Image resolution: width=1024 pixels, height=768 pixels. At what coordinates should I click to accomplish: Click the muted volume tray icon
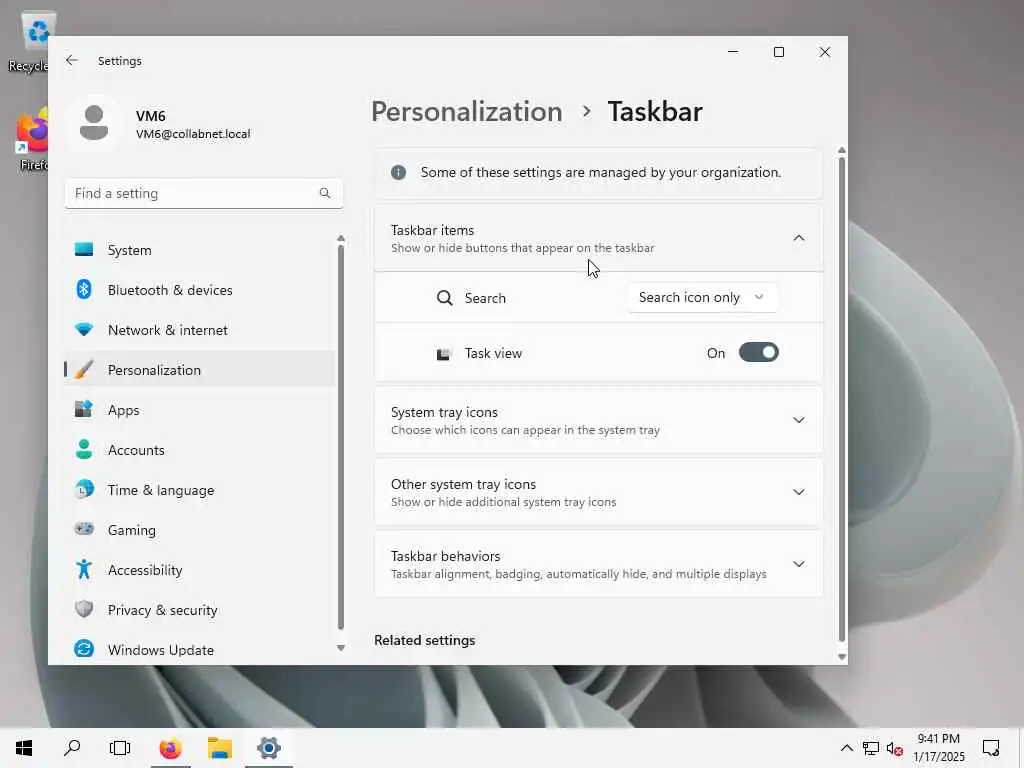(895, 748)
